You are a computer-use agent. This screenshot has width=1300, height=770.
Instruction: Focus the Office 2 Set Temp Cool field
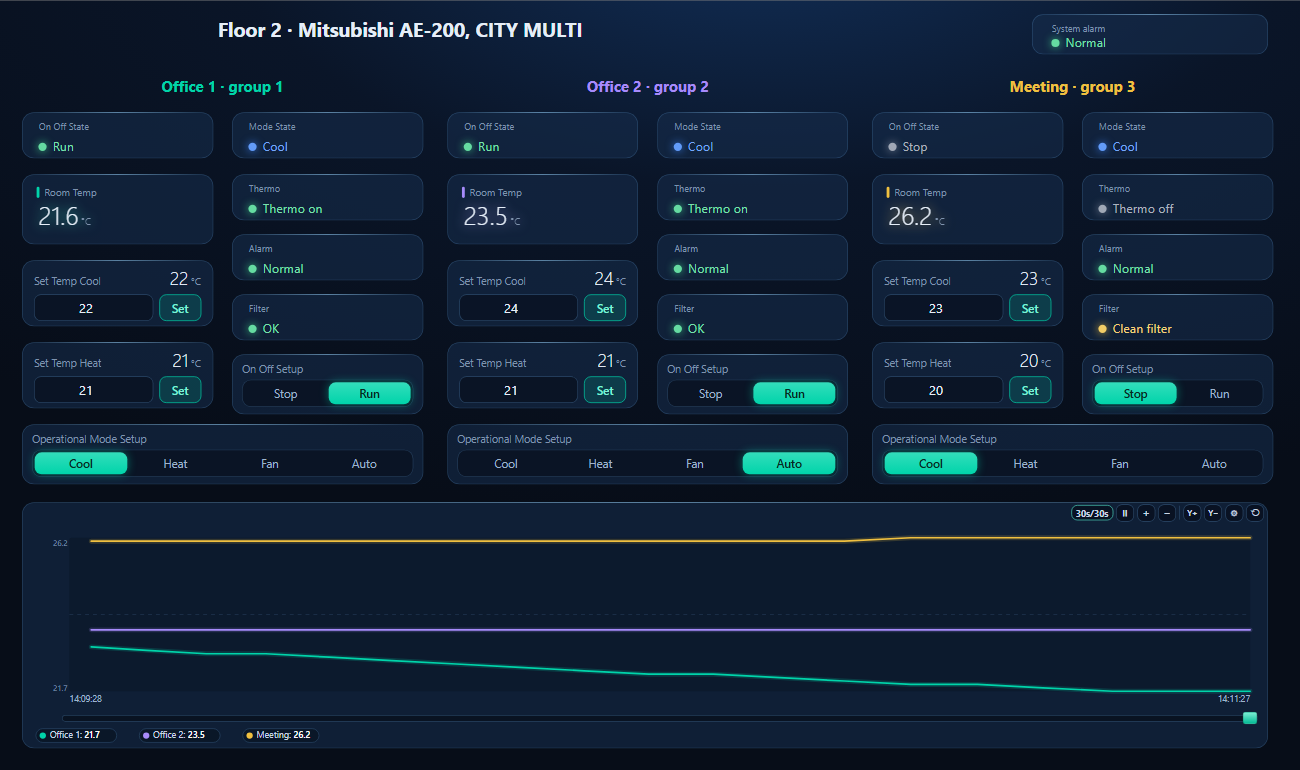(519, 308)
